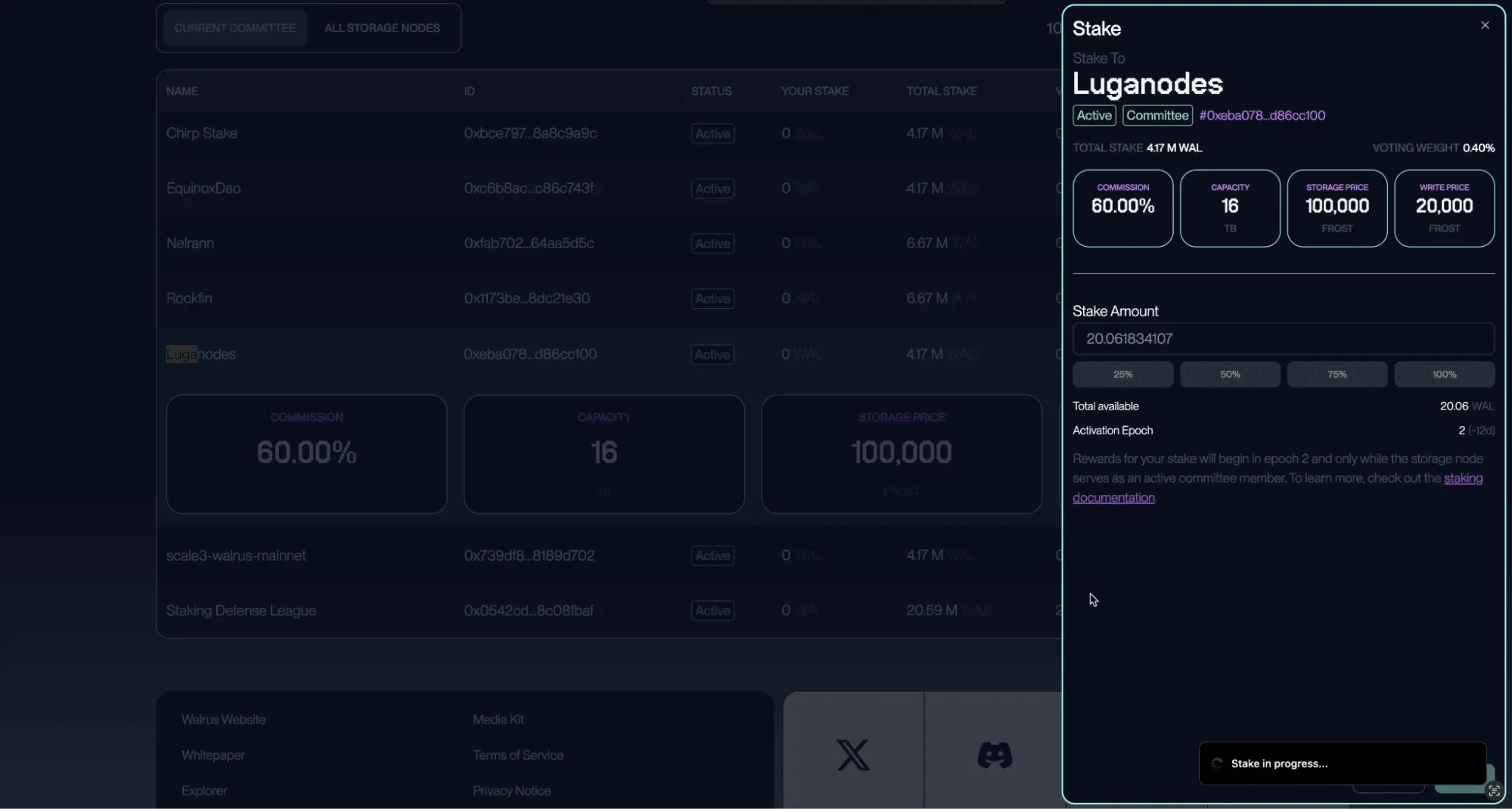The height and width of the screenshot is (809, 1512).
Task: Open the Terms of Service link
Action: tap(517, 755)
